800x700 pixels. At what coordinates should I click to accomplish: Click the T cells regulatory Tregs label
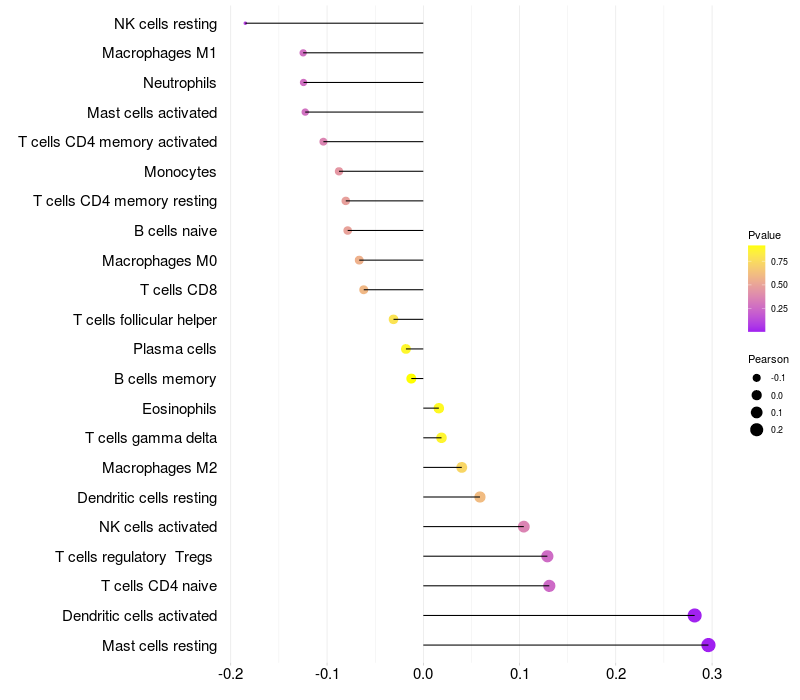click(135, 556)
